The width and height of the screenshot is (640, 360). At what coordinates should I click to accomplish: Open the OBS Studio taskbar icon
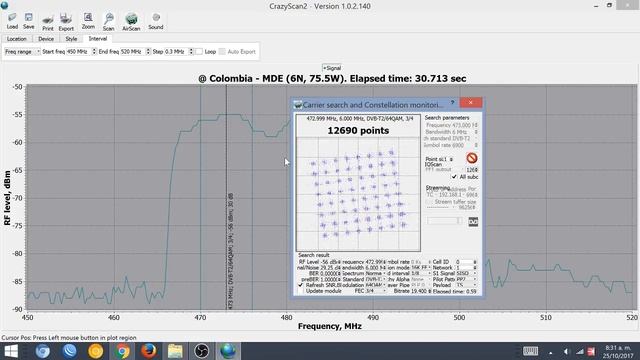coord(201,351)
